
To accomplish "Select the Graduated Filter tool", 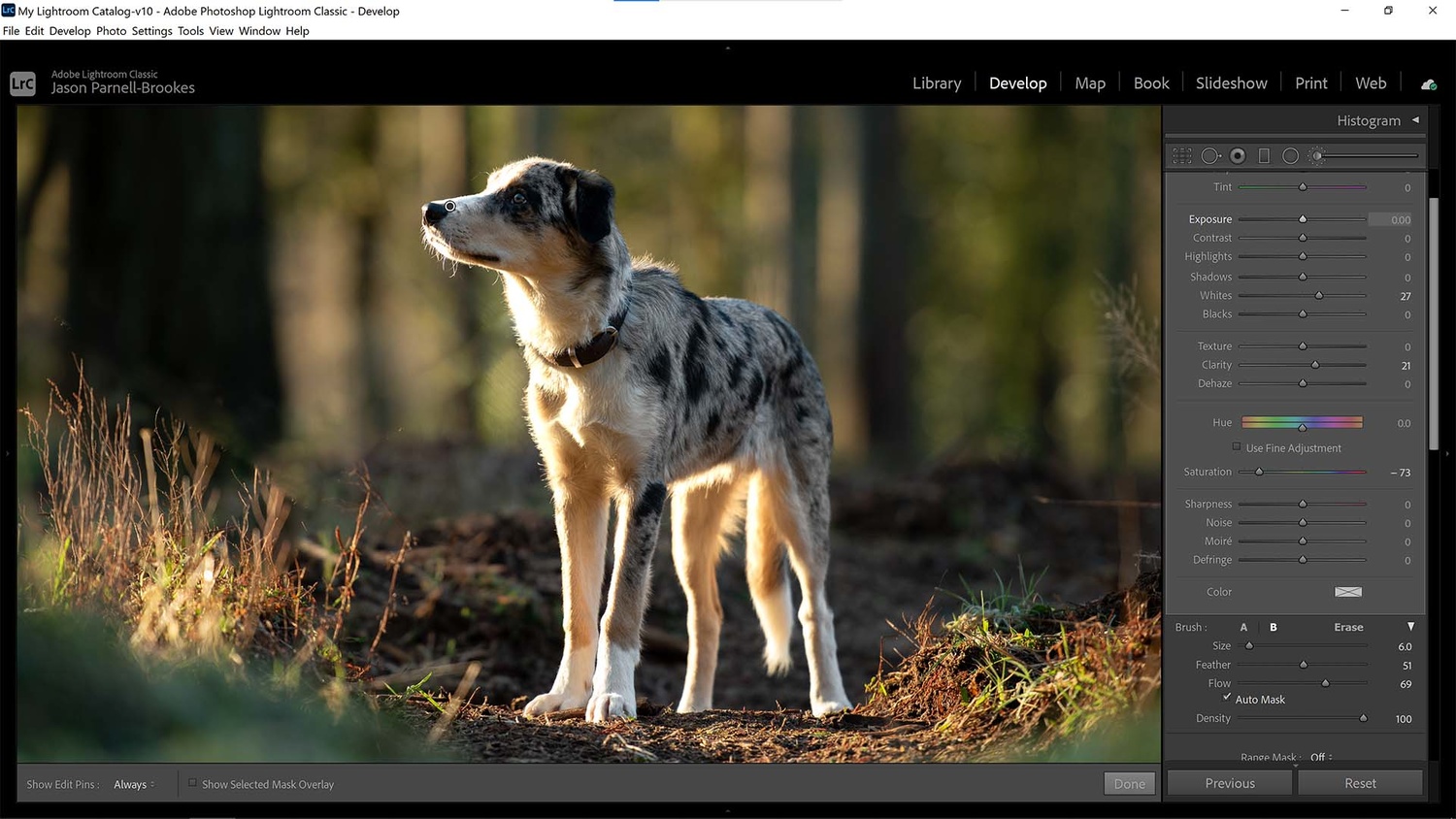I will click(x=1264, y=155).
